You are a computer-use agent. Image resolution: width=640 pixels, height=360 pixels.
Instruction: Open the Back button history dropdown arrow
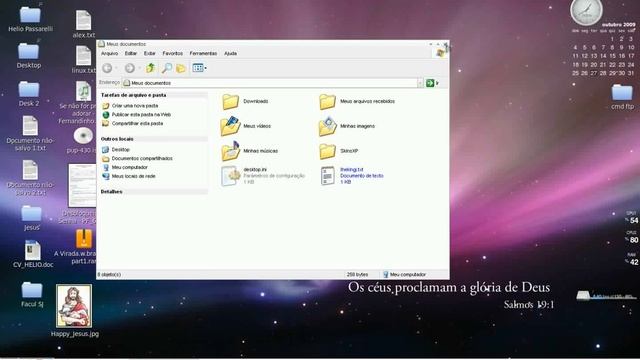tap(116, 68)
